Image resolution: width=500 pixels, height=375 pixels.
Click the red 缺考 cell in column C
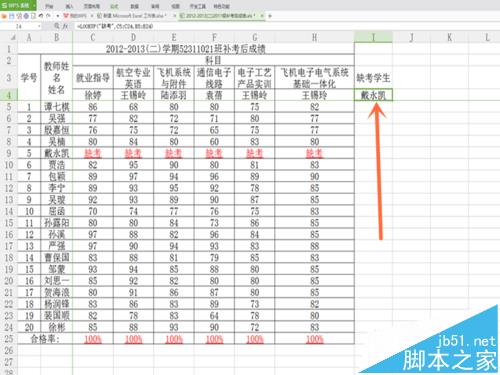[x=93, y=153]
